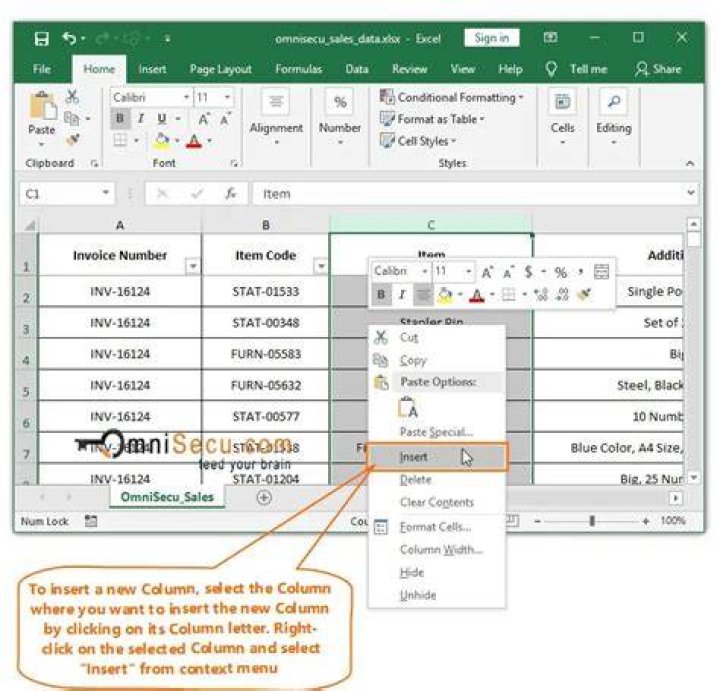Viewport: 720px width, 691px height.
Task: Click Percent Style in mini toolbar
Action: coord(560,272)
